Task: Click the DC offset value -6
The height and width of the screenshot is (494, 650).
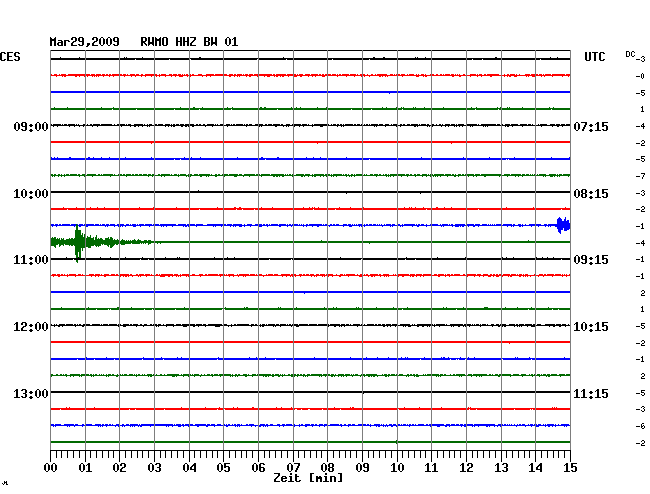Action: click(640, 426)
